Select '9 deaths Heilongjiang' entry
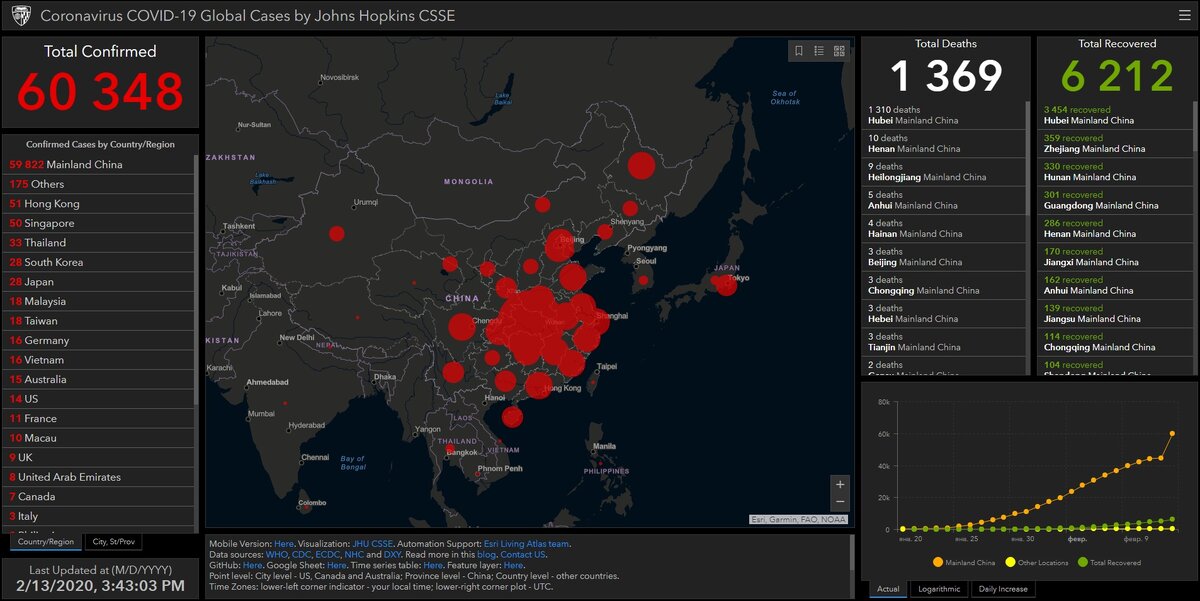Viewport: 1200px width, 601px height. [x=943, y=172]
